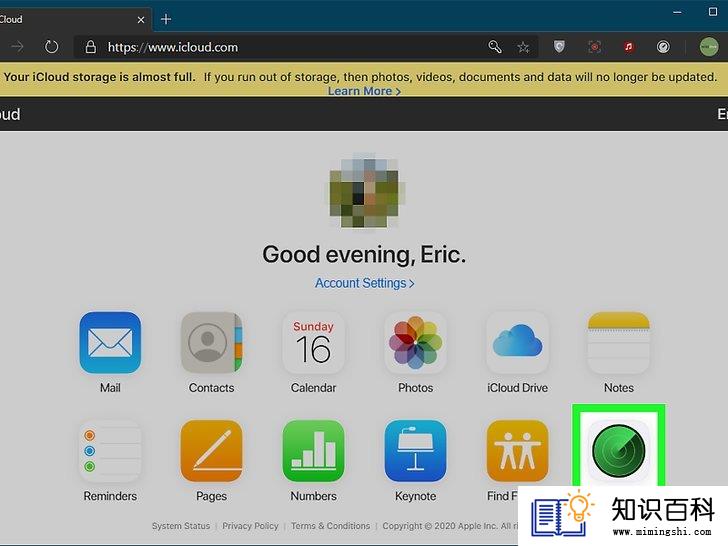728x546 pixels.
Task: Open Account Settings link
Action: point(364,283)
